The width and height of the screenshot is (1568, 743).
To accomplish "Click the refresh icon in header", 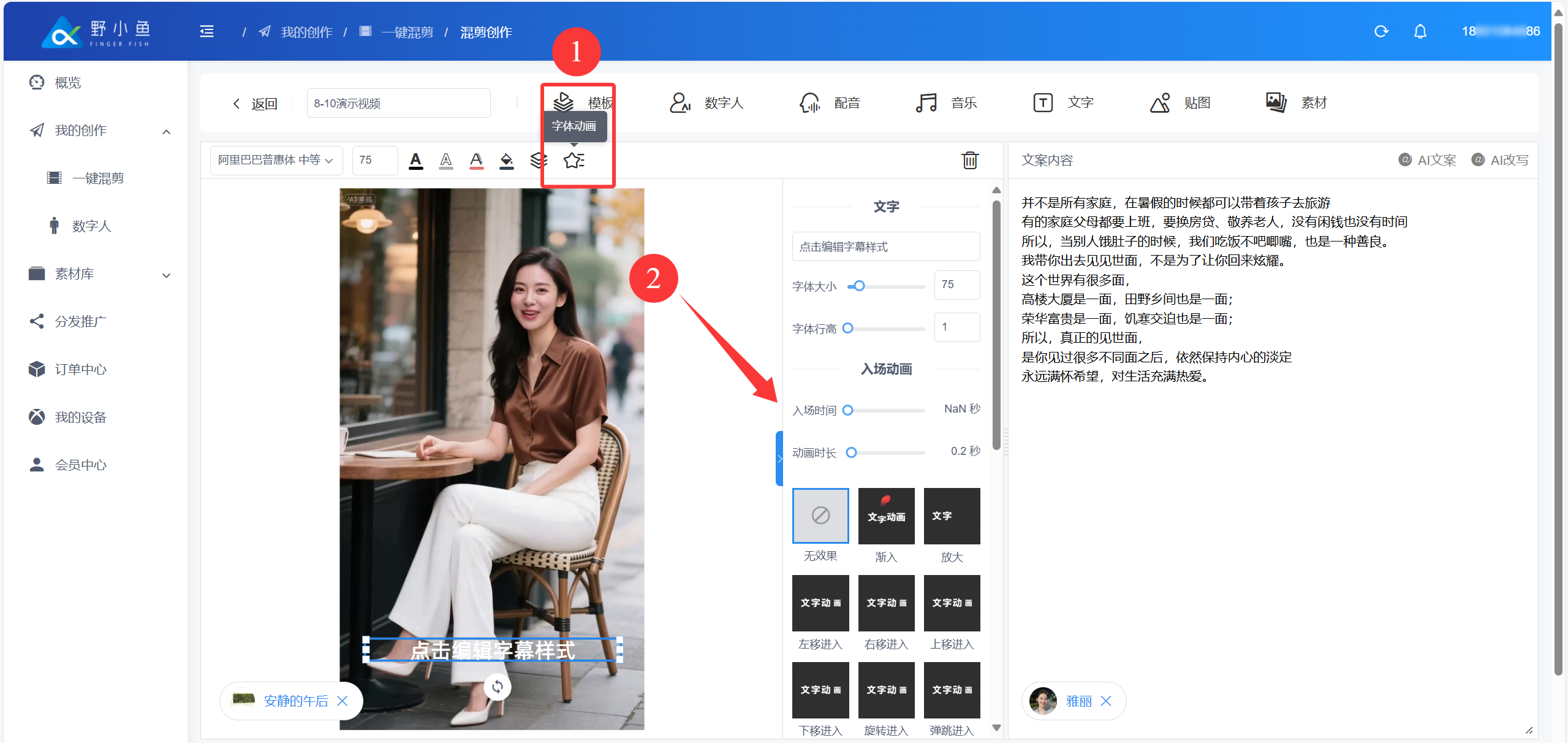I will 1381,31.
